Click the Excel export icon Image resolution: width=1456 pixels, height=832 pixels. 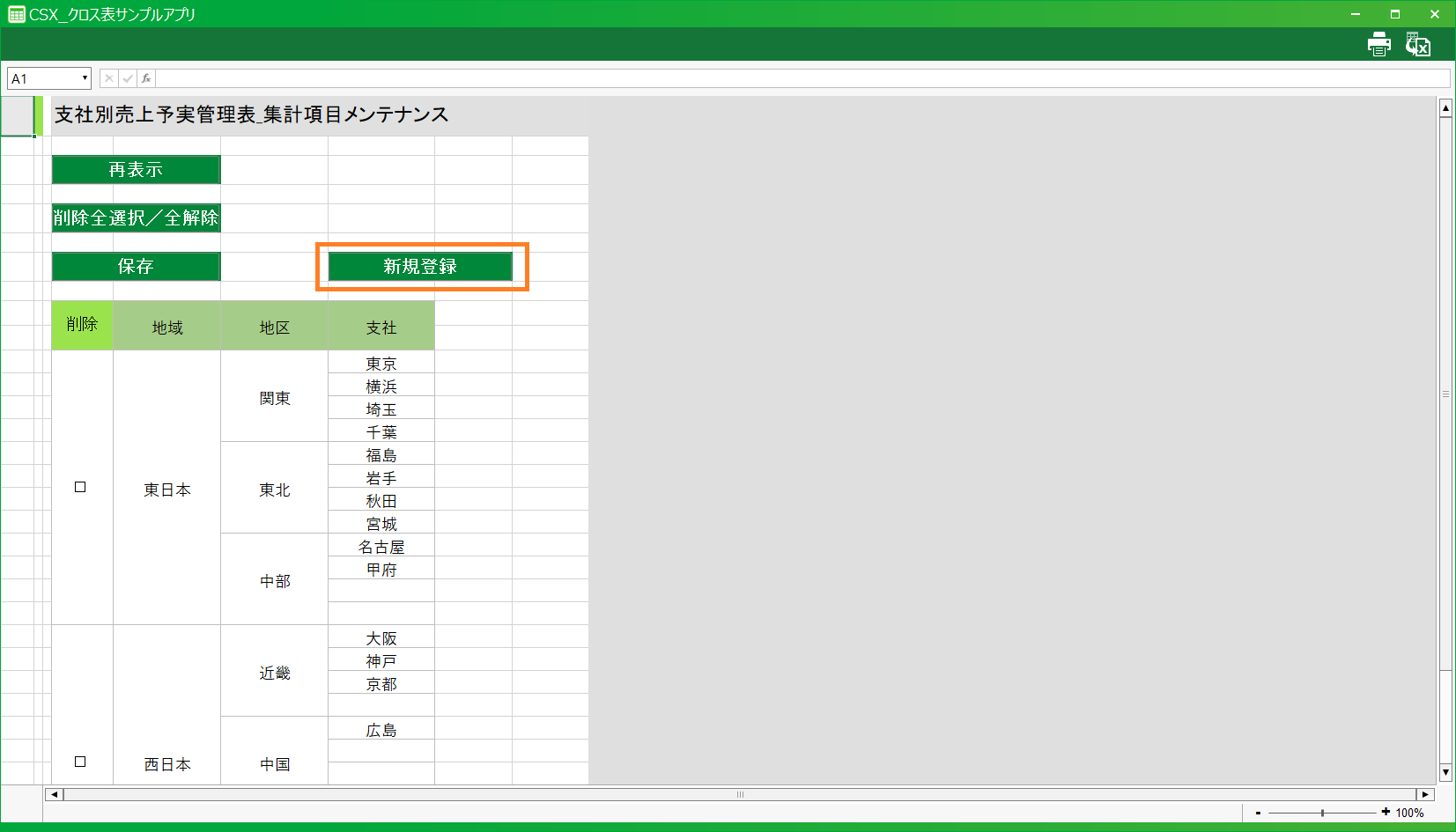(x=1417, y=44)
